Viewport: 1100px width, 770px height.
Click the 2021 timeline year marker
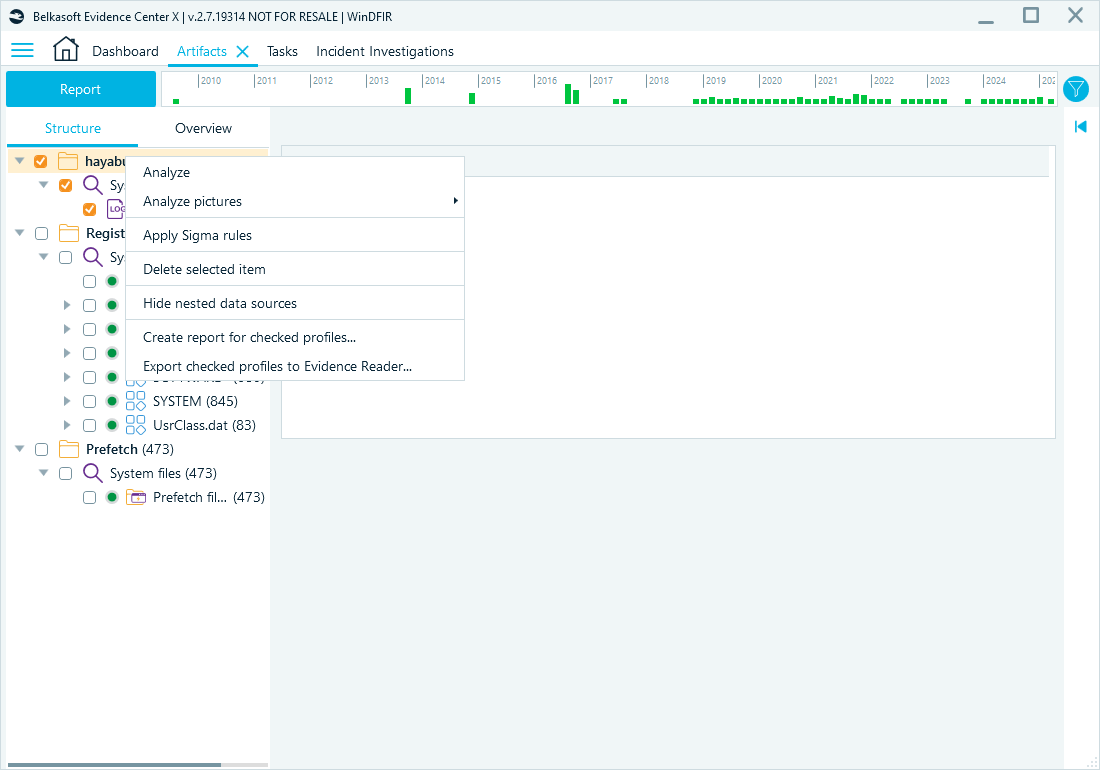[x=827, y=81]
